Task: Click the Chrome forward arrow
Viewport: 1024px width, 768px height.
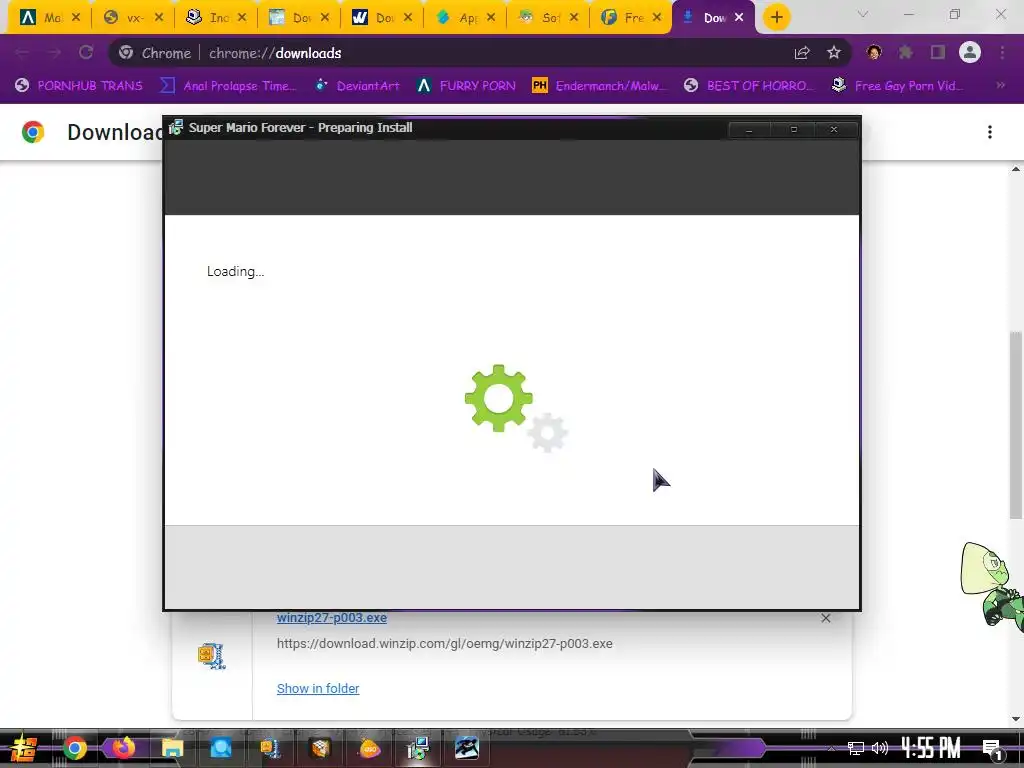Action: (54, 52)
